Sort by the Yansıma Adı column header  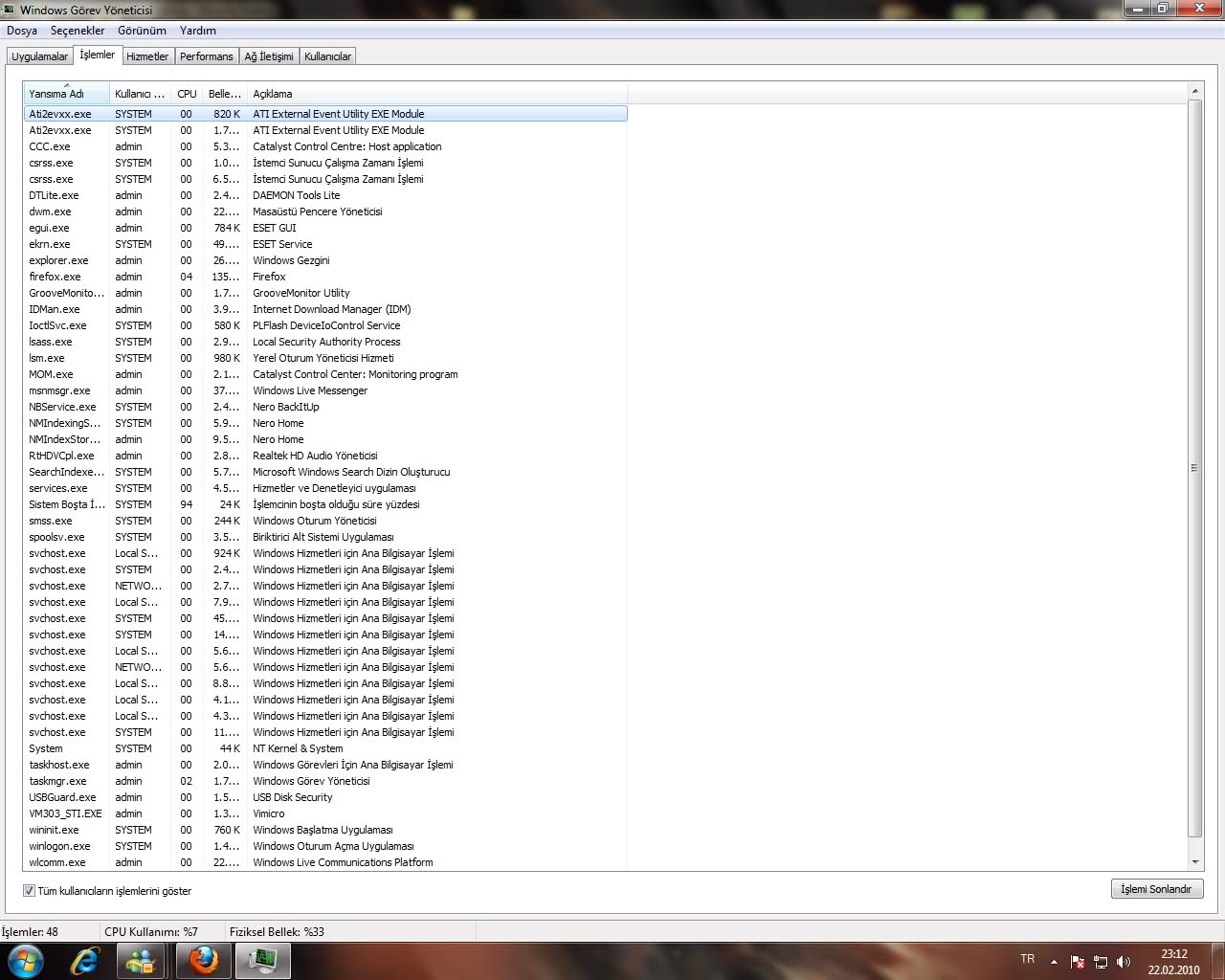pos(66,94)
